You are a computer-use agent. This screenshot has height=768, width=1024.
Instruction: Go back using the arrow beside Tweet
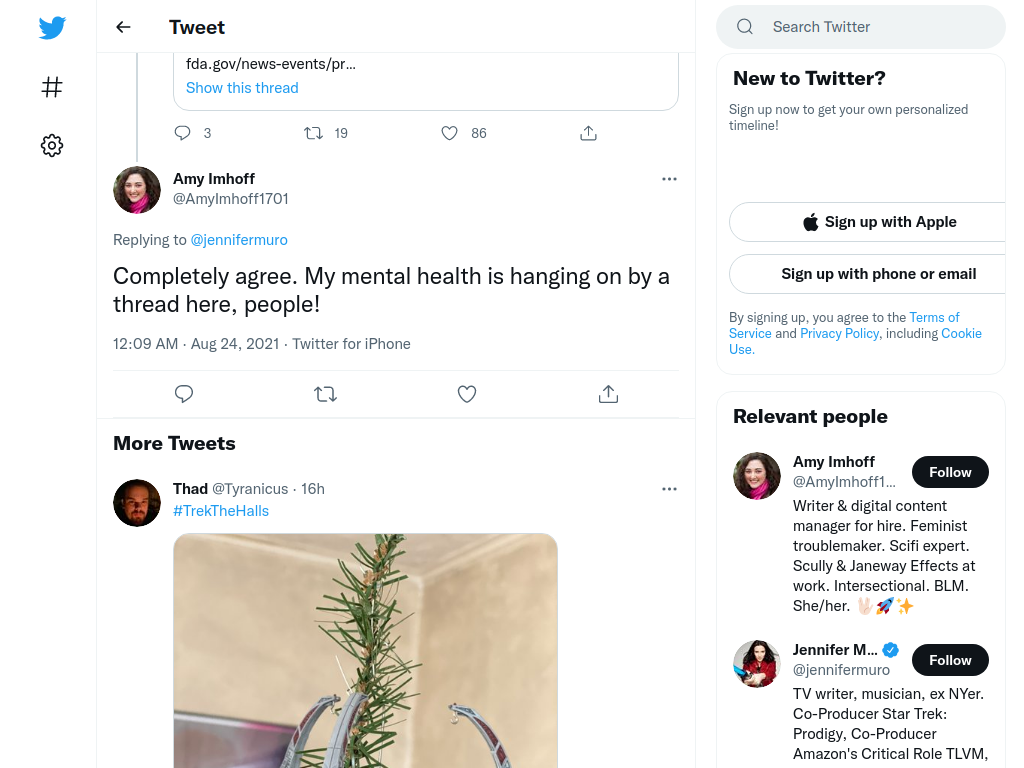click(123, 27)
